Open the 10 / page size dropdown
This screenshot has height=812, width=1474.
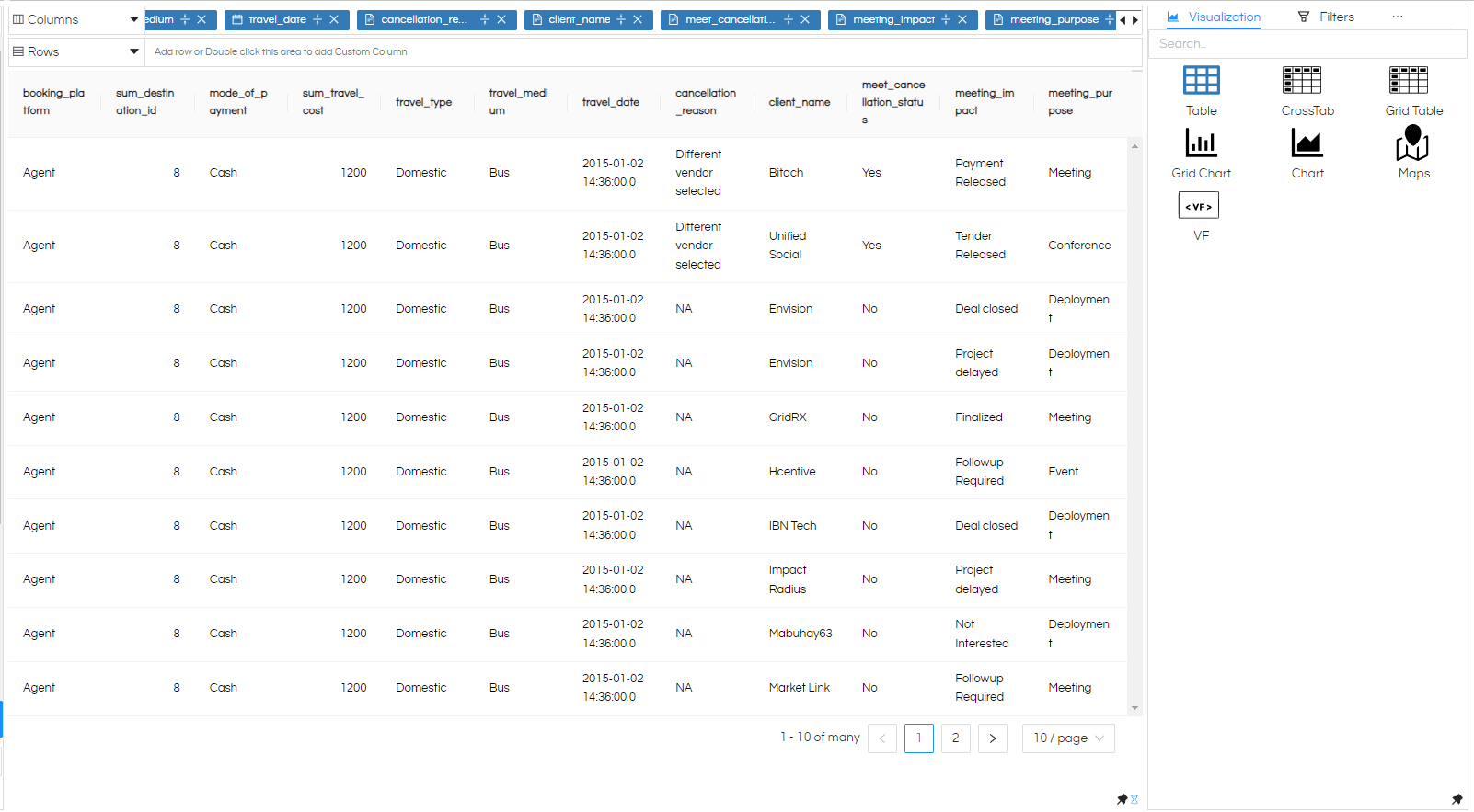1068,738
